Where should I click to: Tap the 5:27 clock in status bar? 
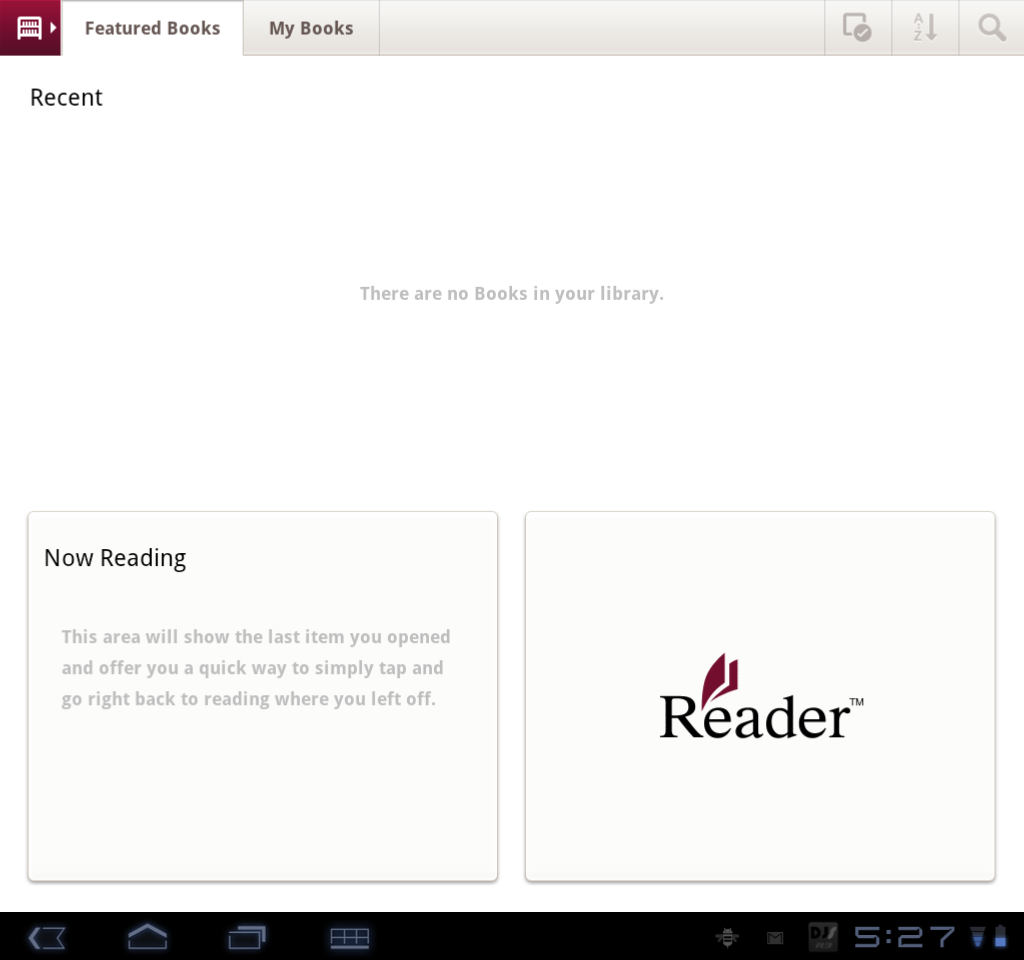[x=904, y=937]
